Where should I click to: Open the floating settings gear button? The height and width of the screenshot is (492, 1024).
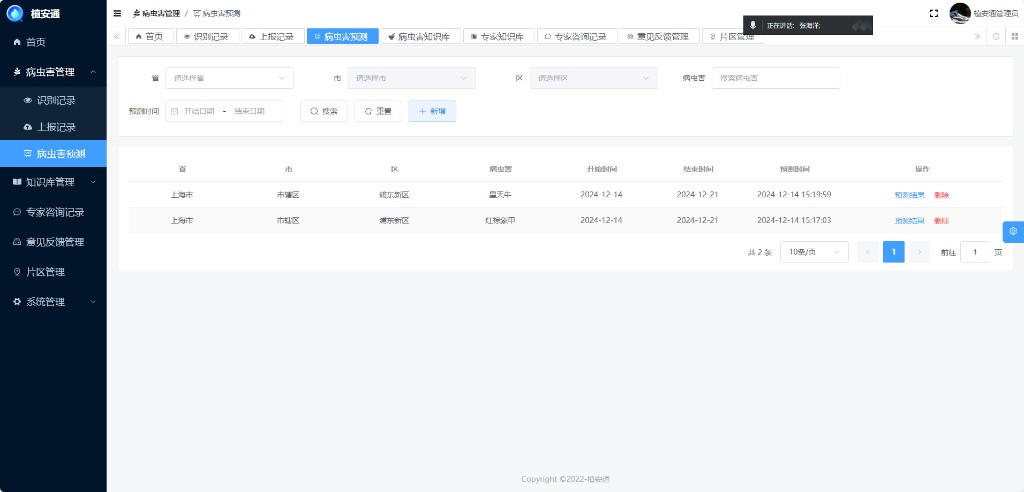point(1013,231)
